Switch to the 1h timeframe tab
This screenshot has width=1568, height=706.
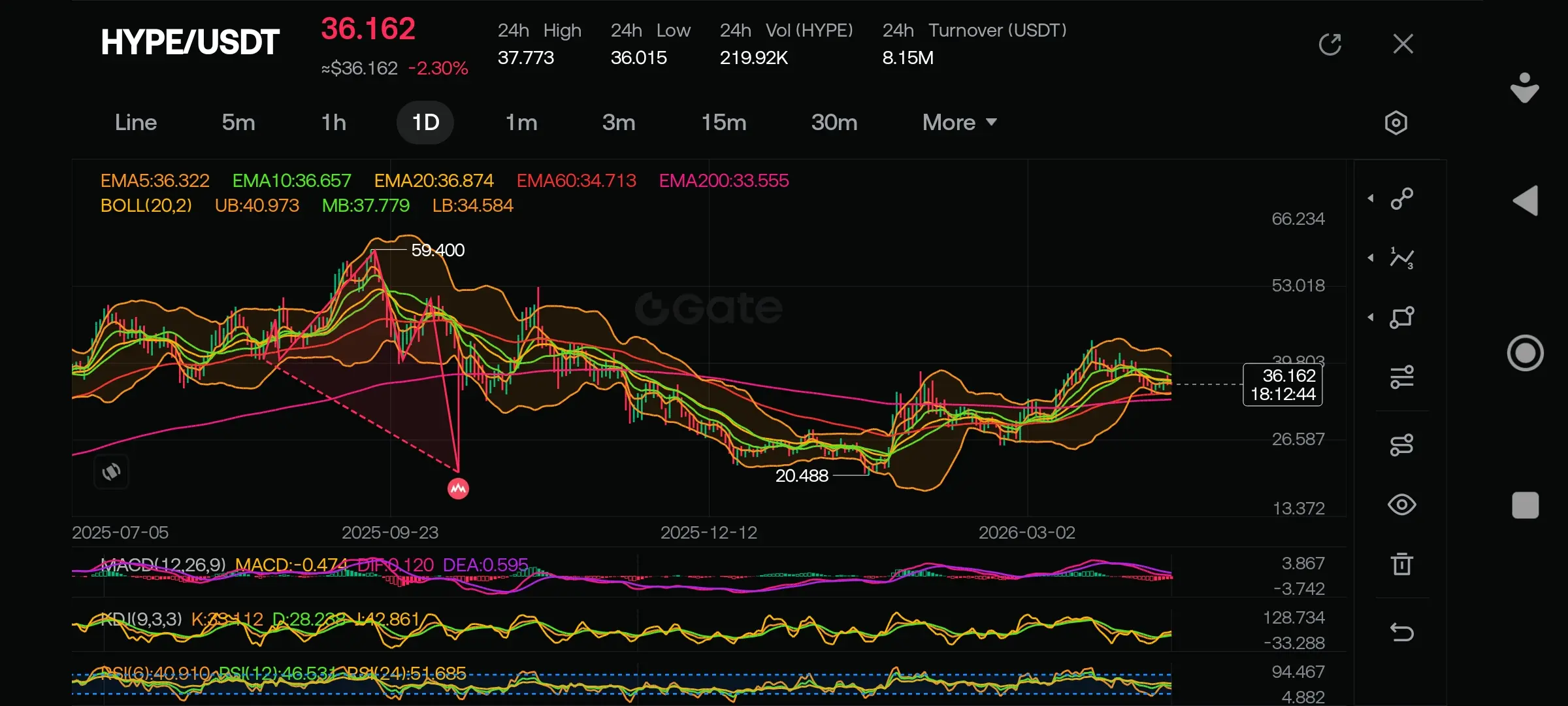pyautogui.click(x=333, y=122)
